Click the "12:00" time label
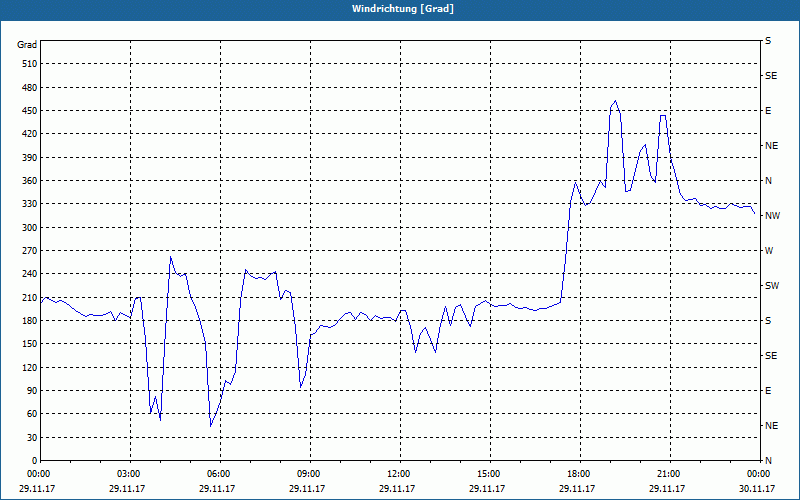Screen dimensions: 800x500 coord(399,474)
